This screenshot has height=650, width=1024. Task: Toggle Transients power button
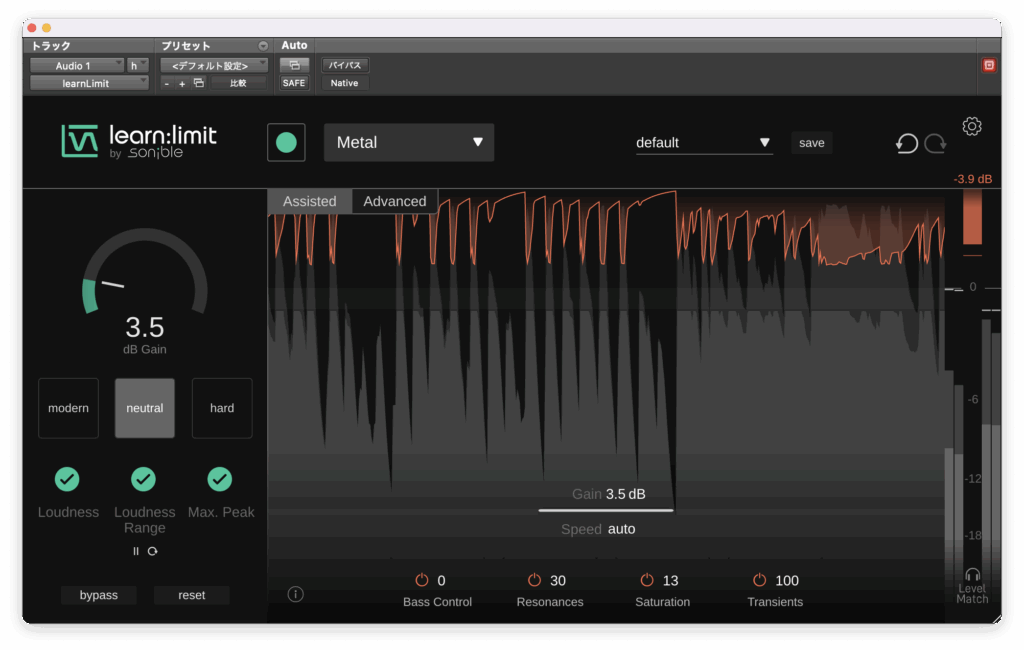760,580
